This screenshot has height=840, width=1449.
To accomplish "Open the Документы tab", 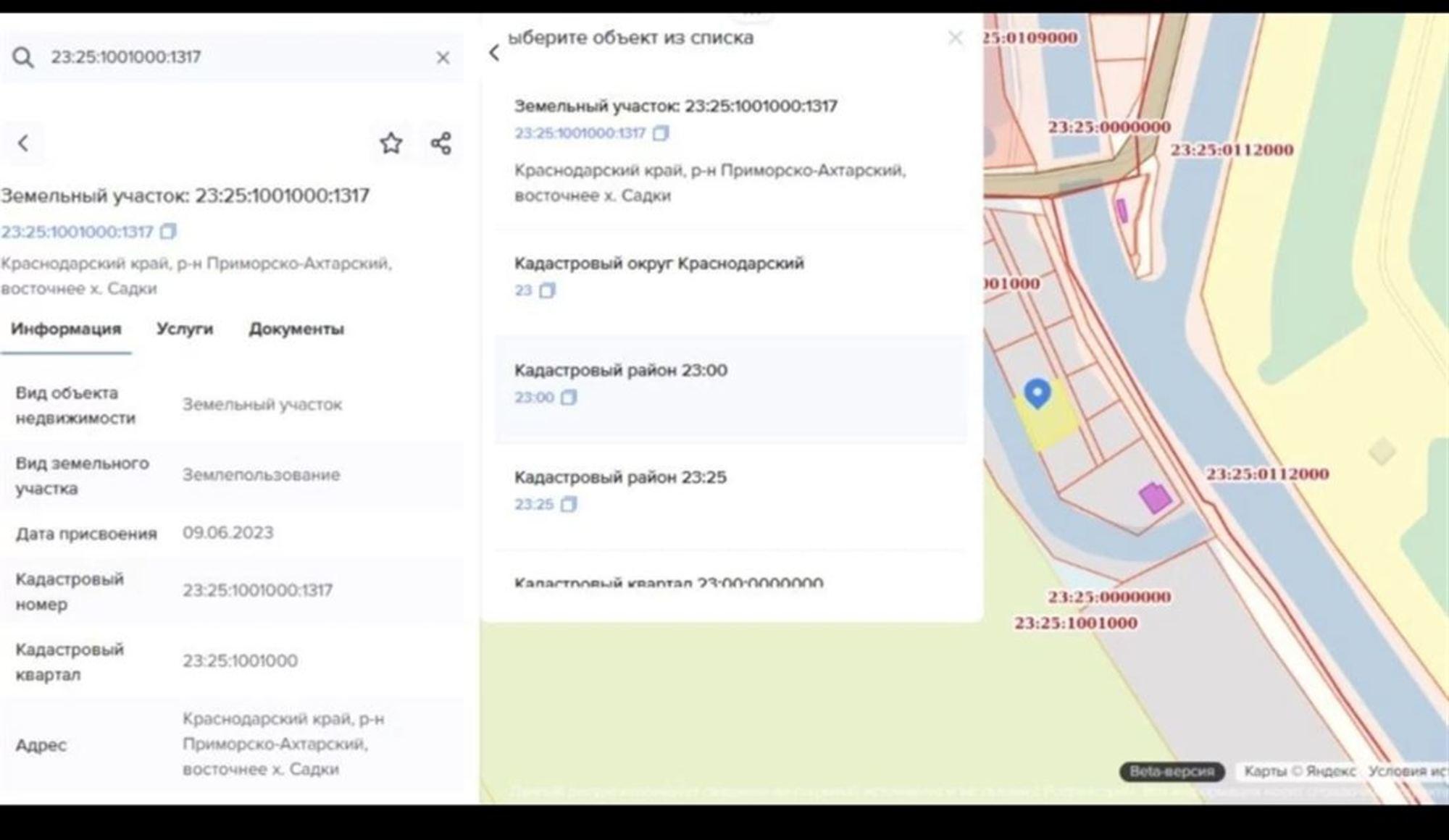I will (297, 329).
